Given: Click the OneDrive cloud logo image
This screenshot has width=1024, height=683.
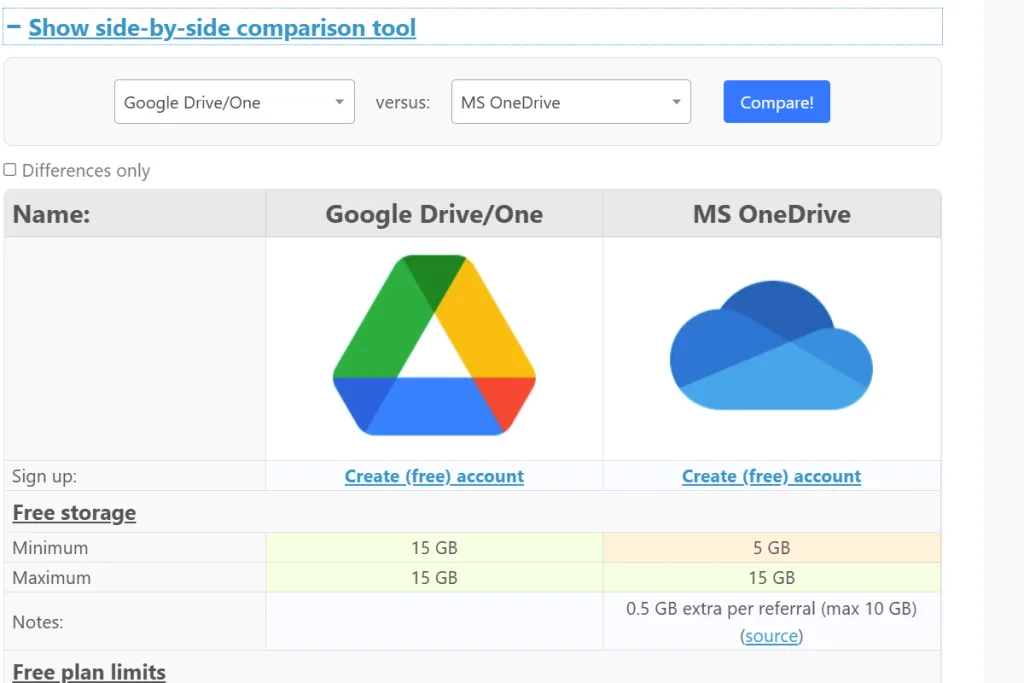Looking at the screenshot, I should pyautogui.click(x=771, y=345).
